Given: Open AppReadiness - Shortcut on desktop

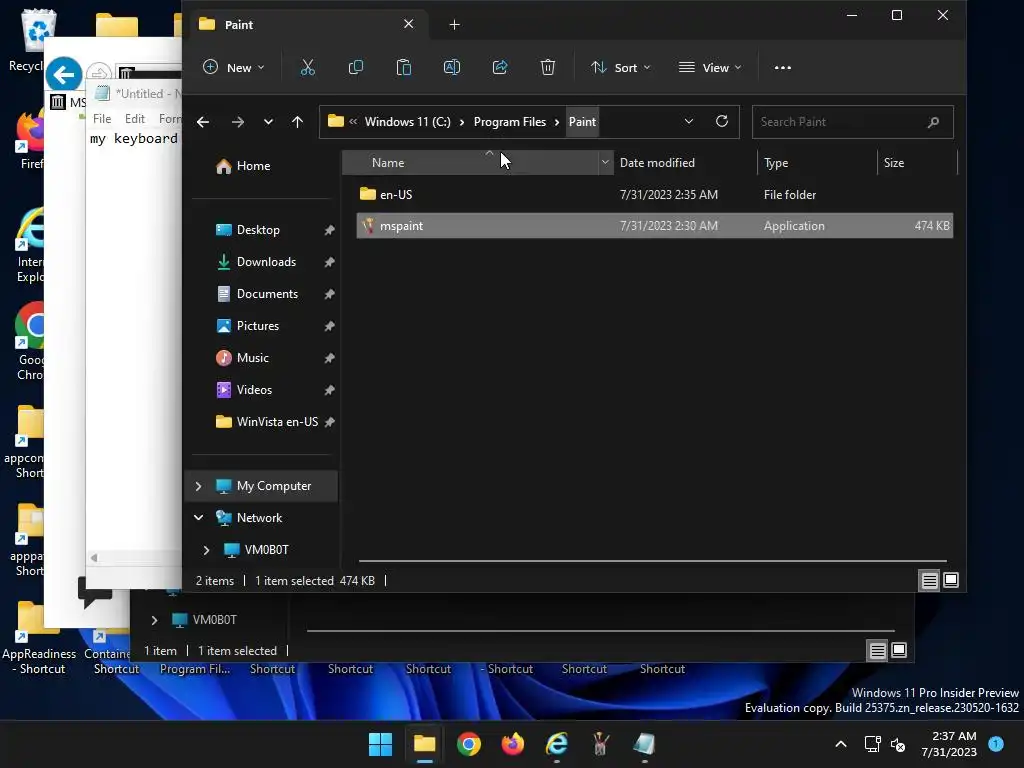Looking at the screenshot, I should (39, 638).
